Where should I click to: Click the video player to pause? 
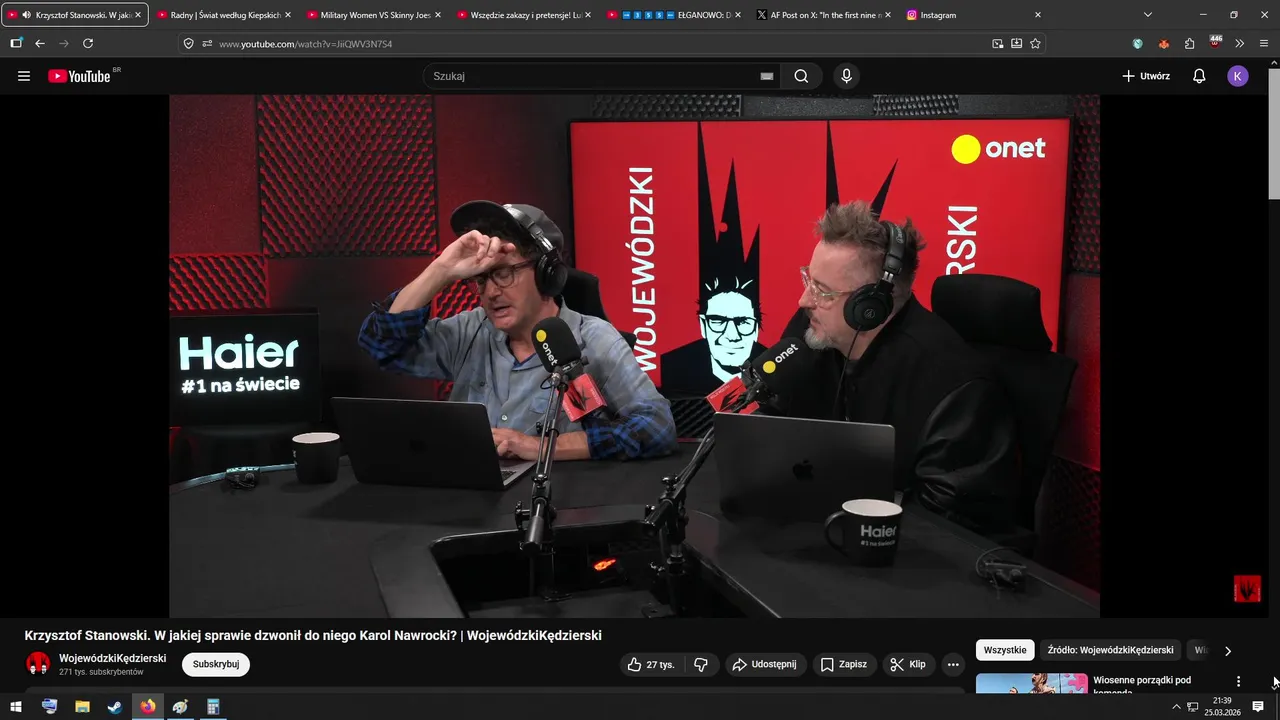[634, 356]
